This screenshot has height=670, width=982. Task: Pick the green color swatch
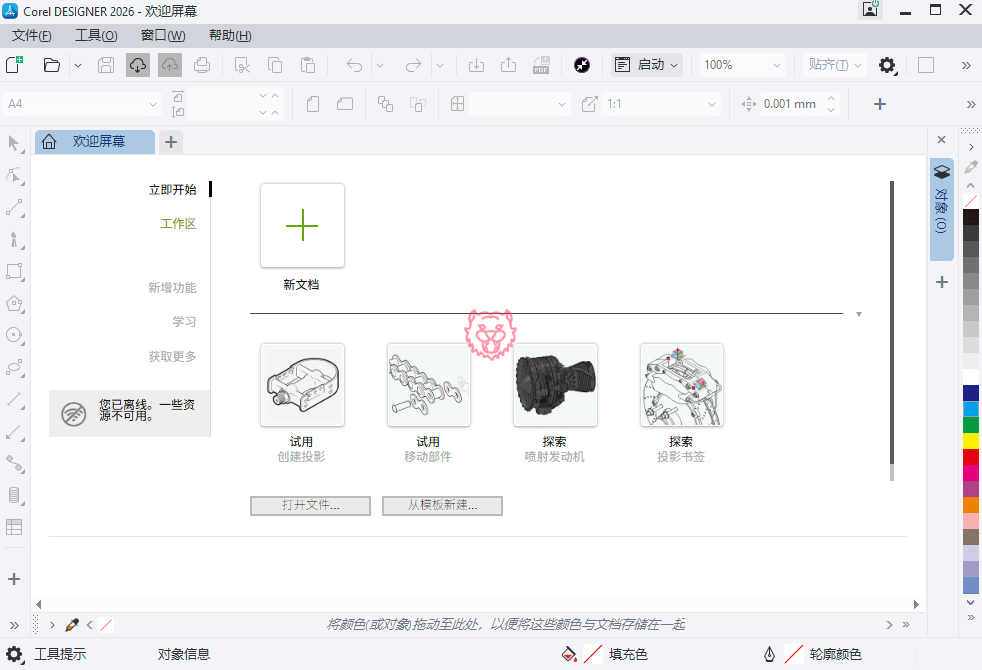[971, 425]
